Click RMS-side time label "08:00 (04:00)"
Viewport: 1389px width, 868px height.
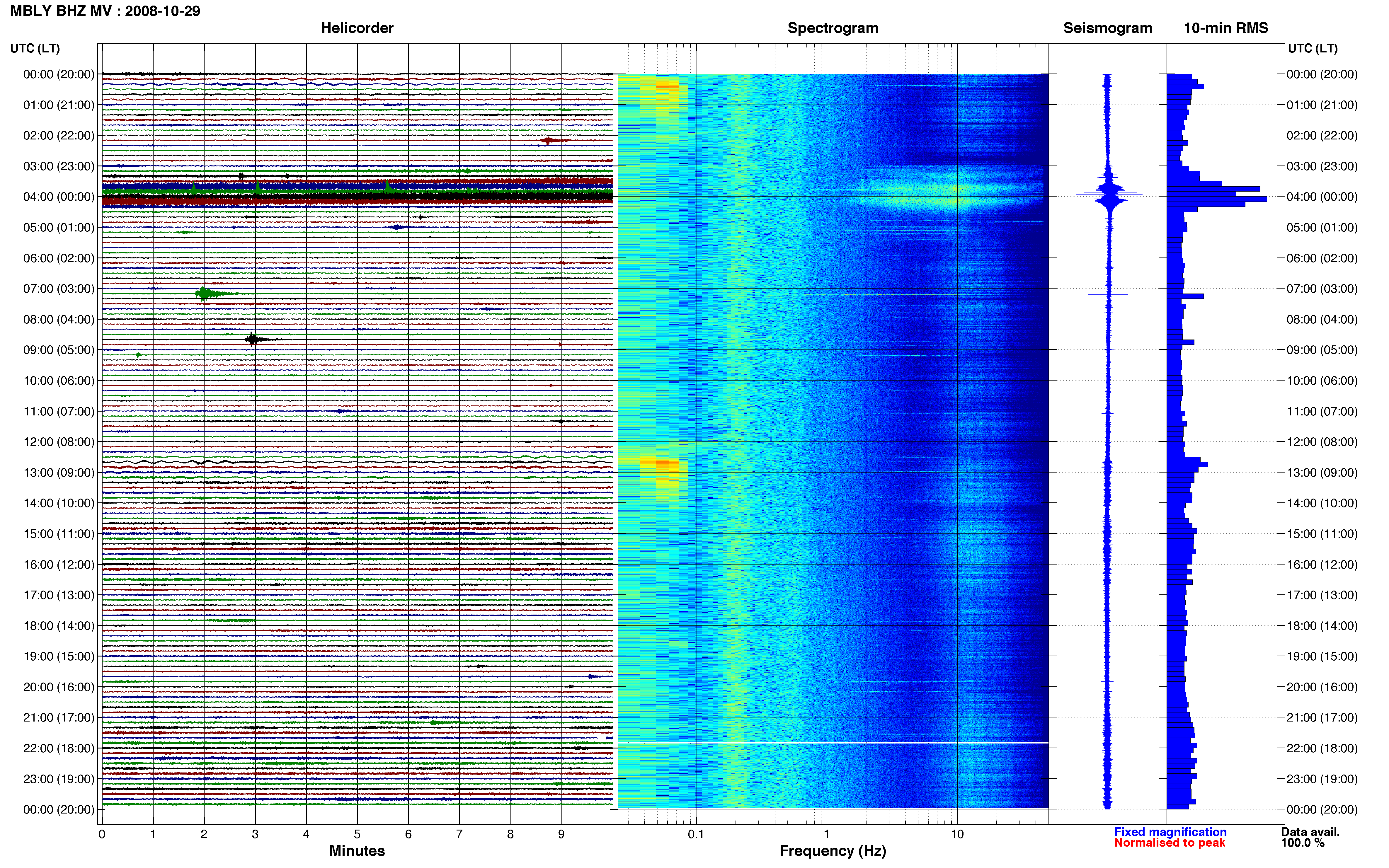pyautogui.click(x=1322, y=319)
